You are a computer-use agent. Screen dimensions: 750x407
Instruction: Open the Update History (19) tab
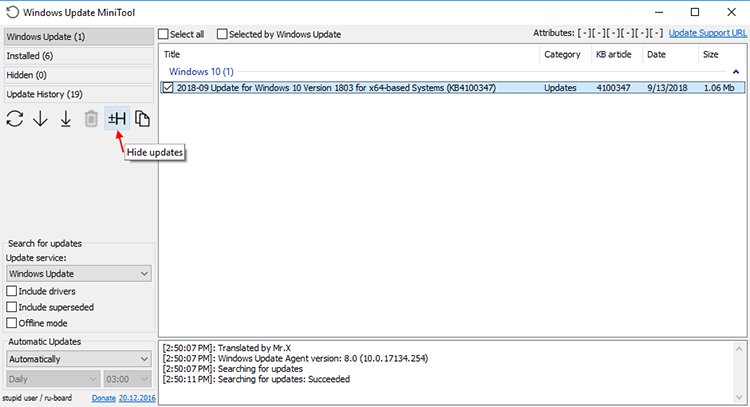(79, 94)
